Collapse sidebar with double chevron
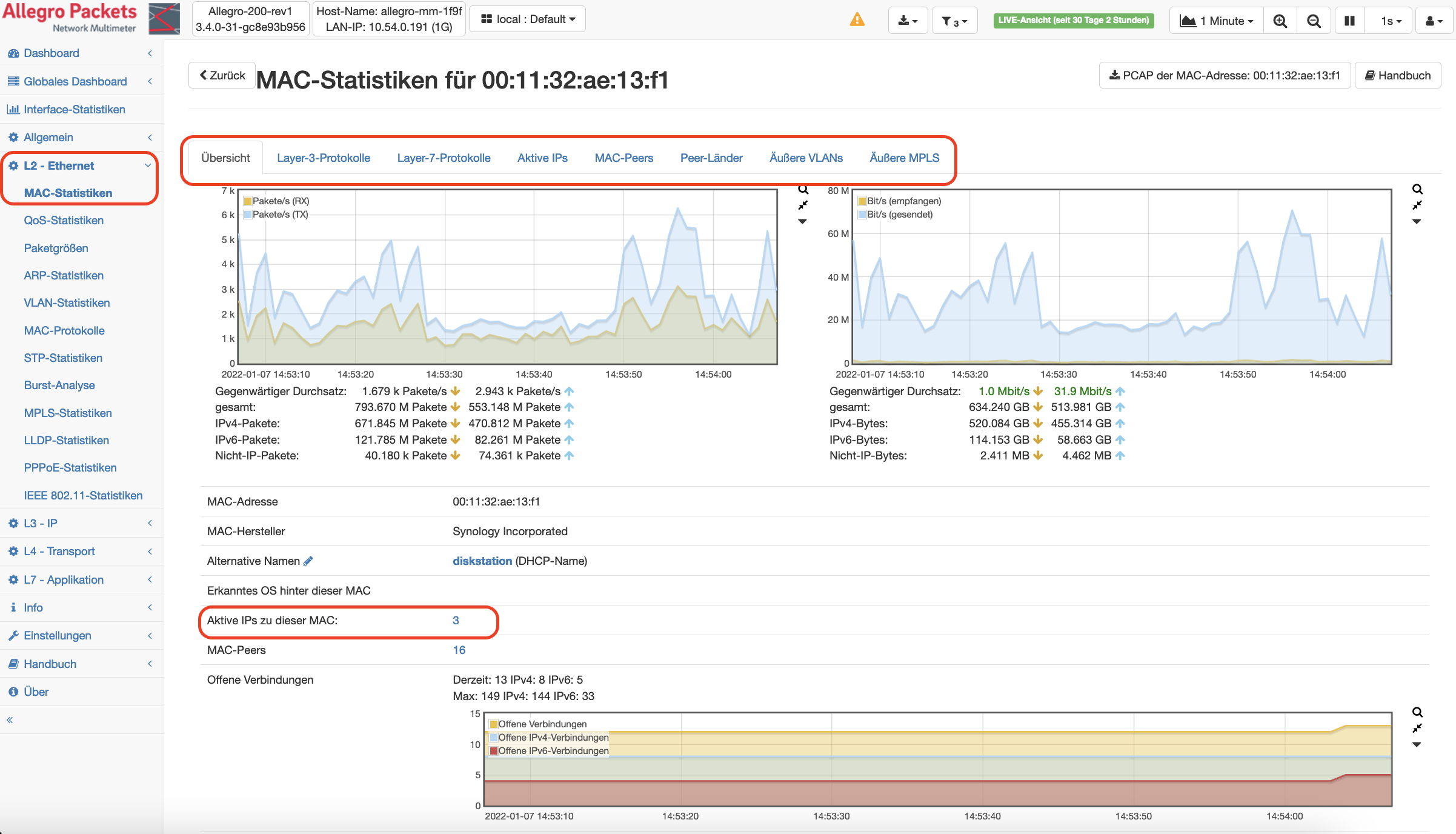This screenshot has height=834, width=1456. (10, 720)
